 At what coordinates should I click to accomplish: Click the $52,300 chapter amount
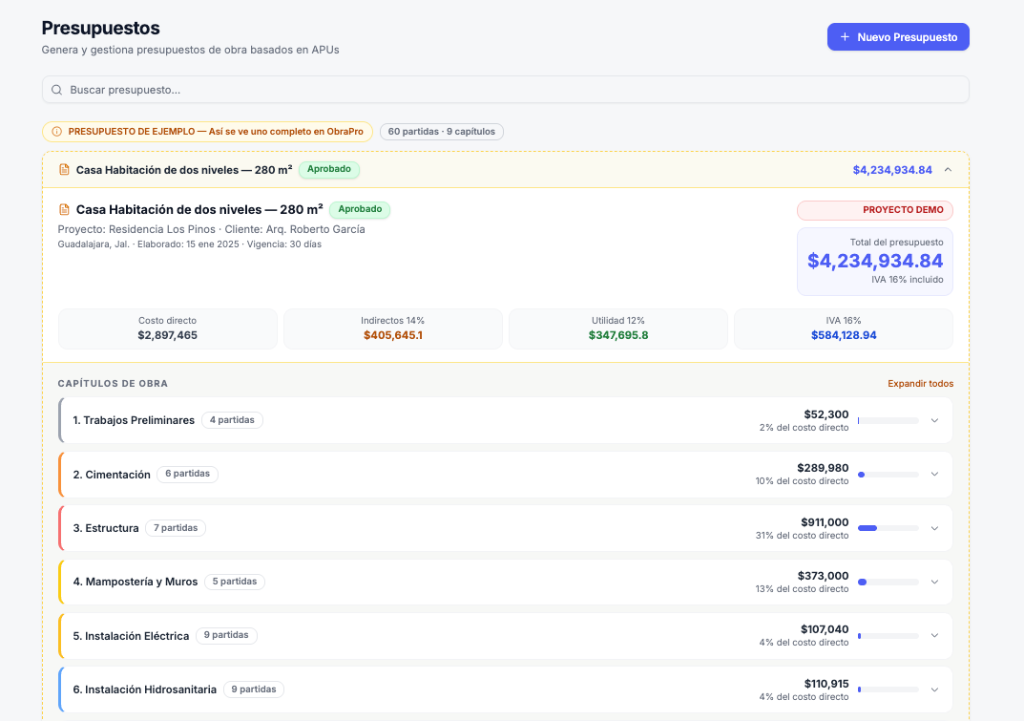click(x=826, y=414)
